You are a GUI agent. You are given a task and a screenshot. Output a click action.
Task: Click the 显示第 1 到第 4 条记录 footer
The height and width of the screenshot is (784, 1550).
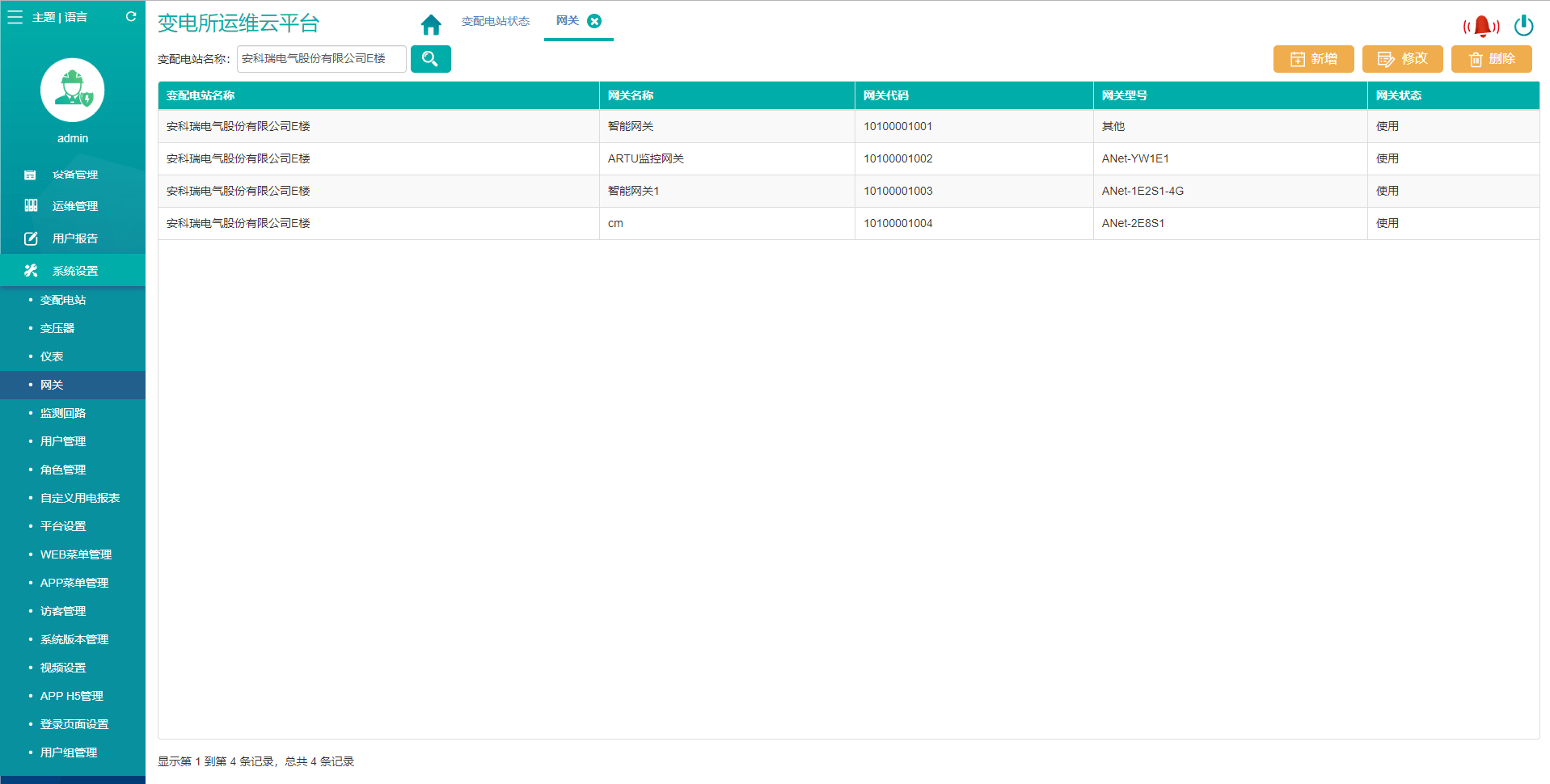[x=256, y=761]
